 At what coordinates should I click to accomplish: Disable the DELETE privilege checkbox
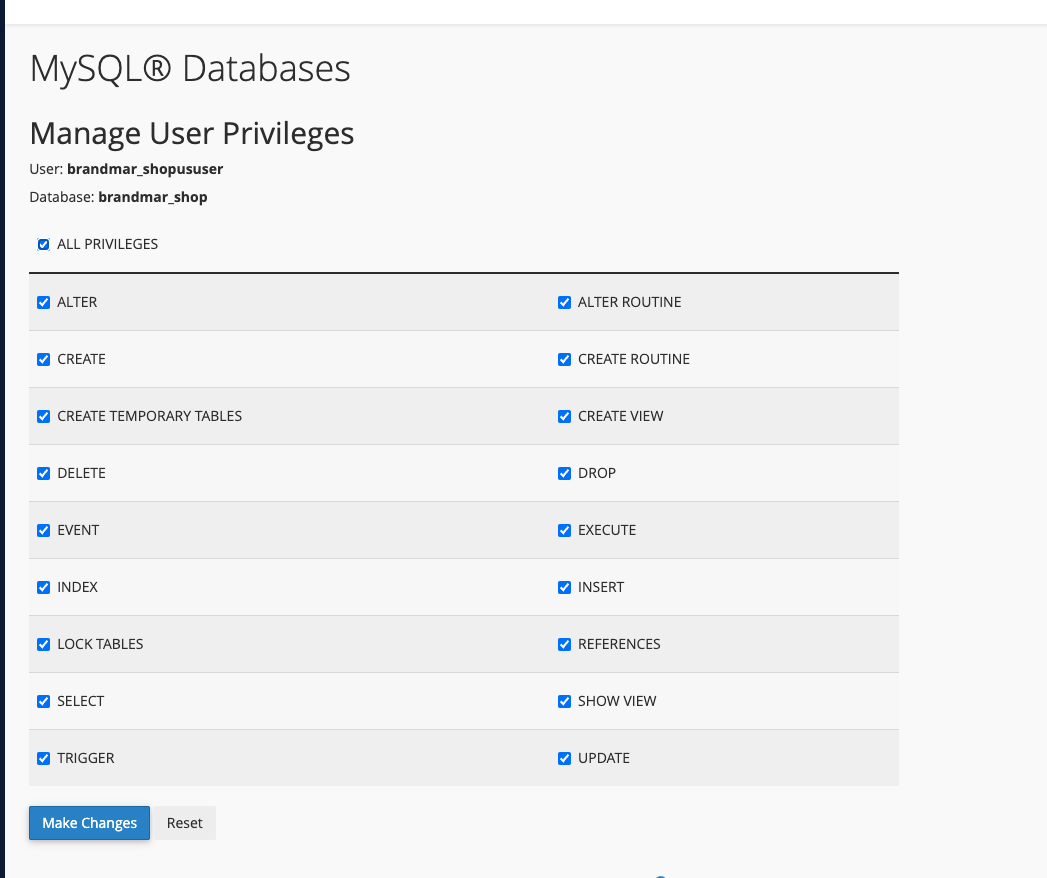[x=43, y=473]
